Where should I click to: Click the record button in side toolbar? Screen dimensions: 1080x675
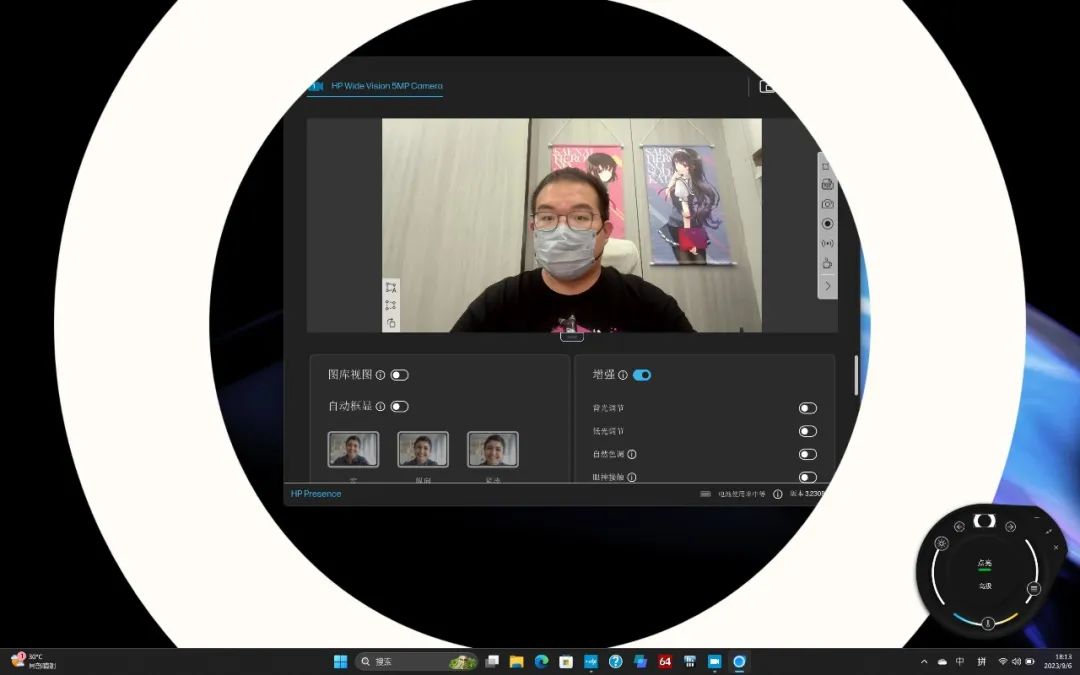(827, 224)
